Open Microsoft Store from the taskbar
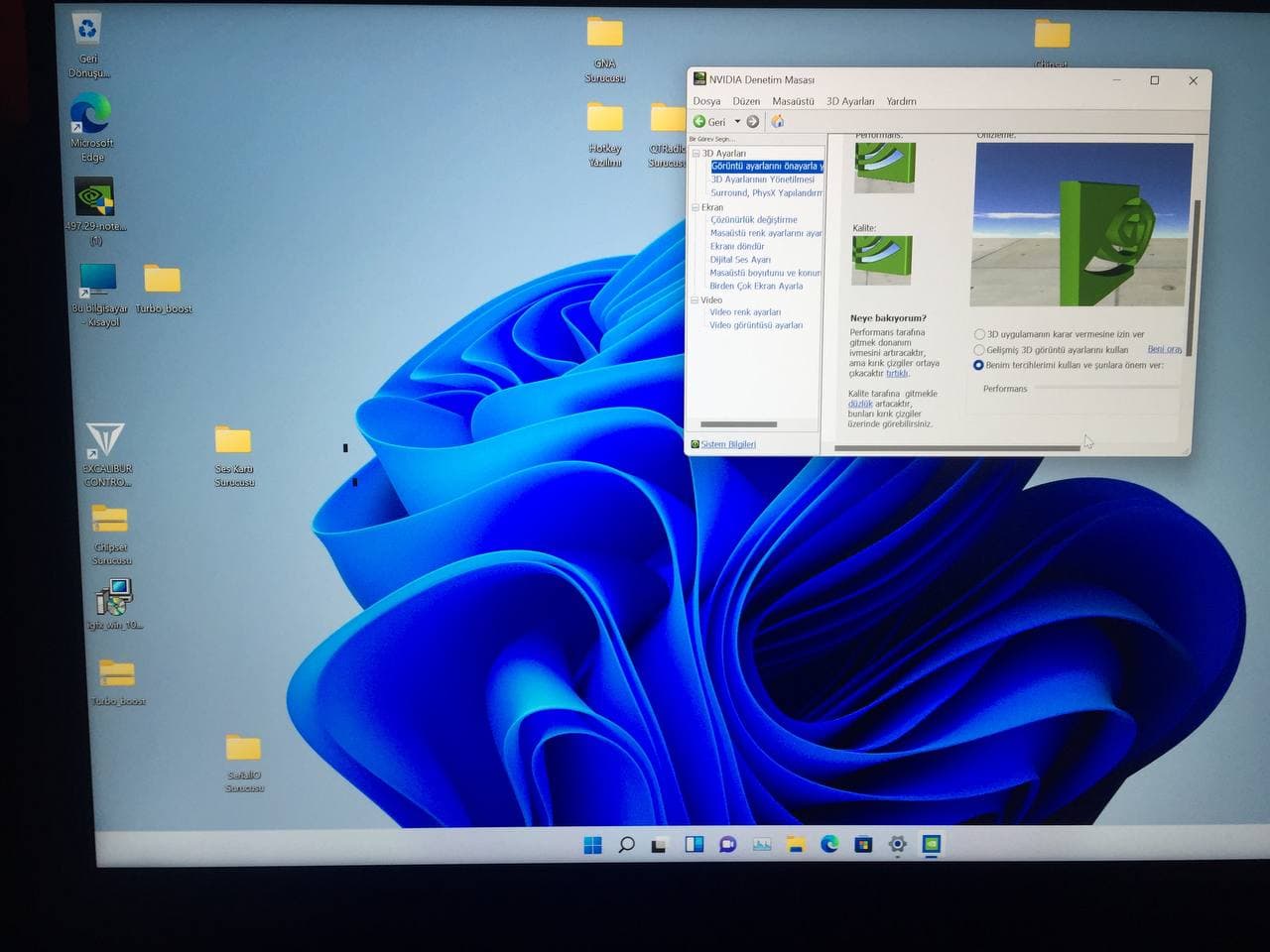 pos(863,845)
